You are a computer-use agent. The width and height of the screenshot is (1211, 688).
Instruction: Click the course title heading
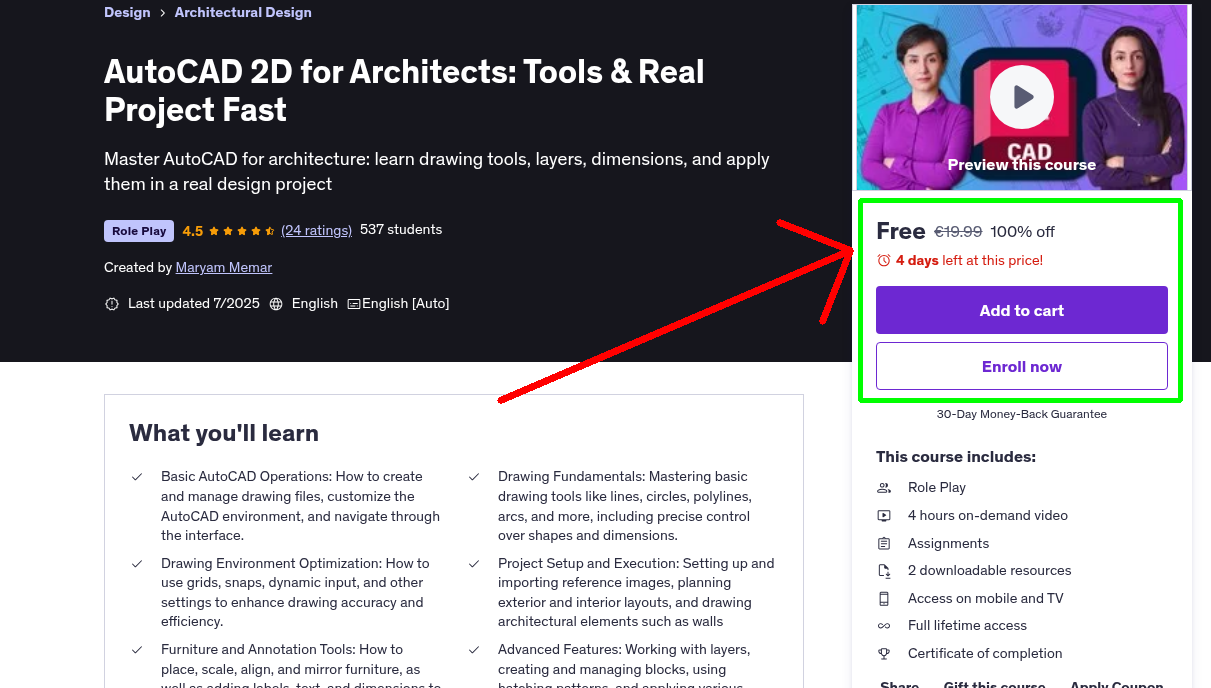[404, 90]
